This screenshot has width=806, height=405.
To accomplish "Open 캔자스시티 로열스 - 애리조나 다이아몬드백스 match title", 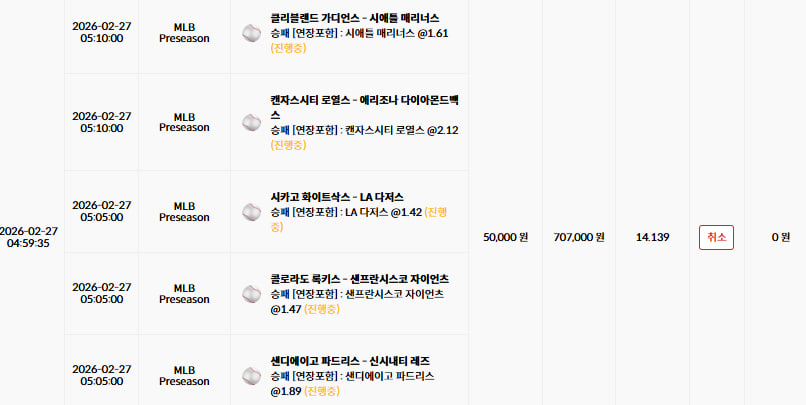I will pos(364,107).
